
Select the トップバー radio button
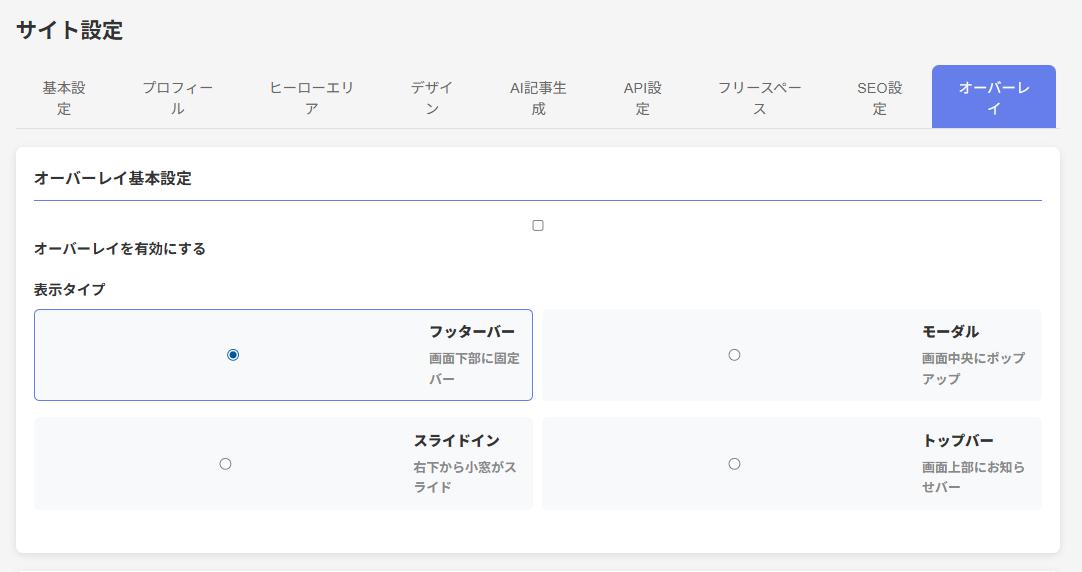734,464
